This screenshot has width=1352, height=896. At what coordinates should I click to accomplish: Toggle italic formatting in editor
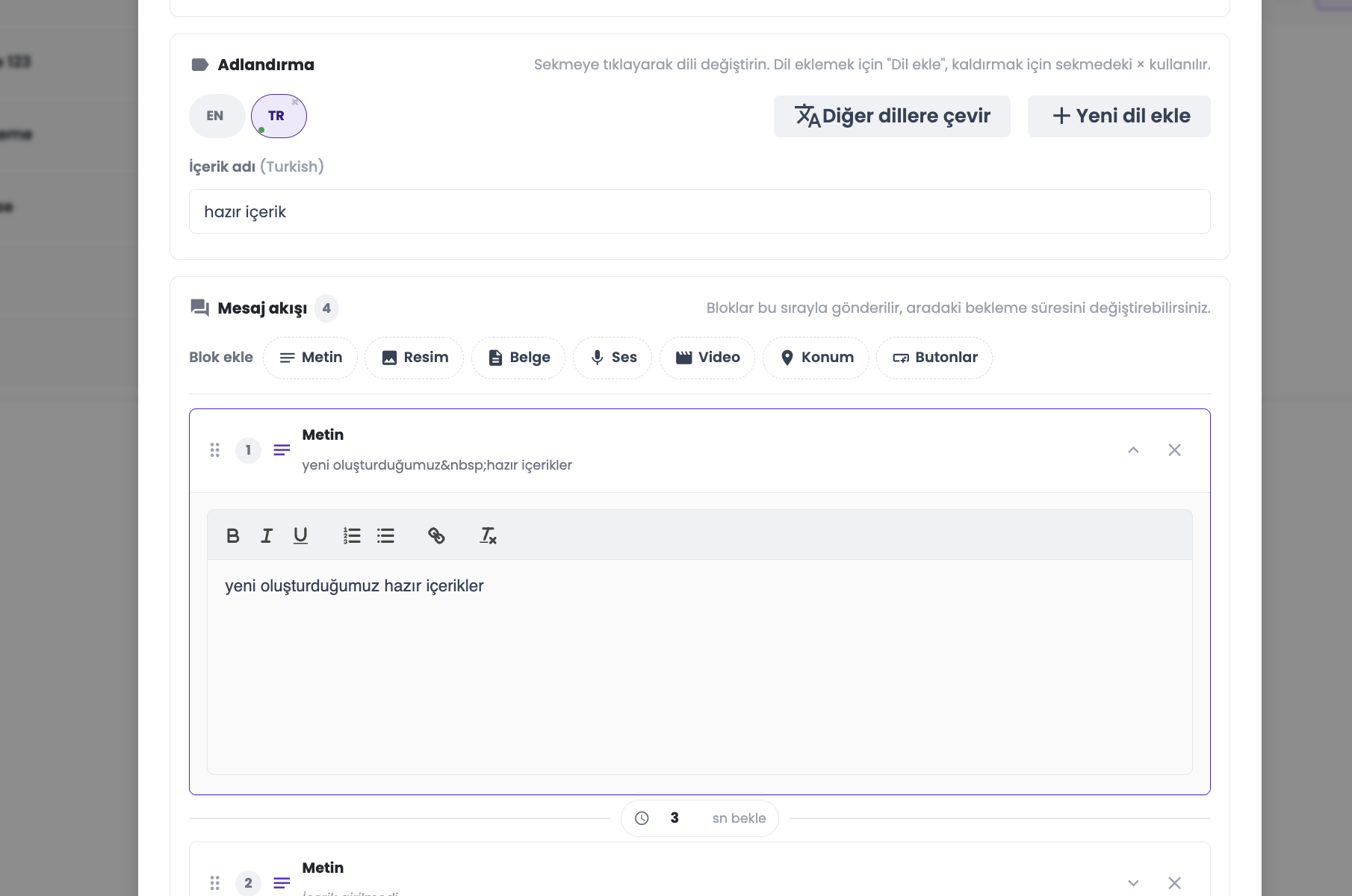click(267, 535)
